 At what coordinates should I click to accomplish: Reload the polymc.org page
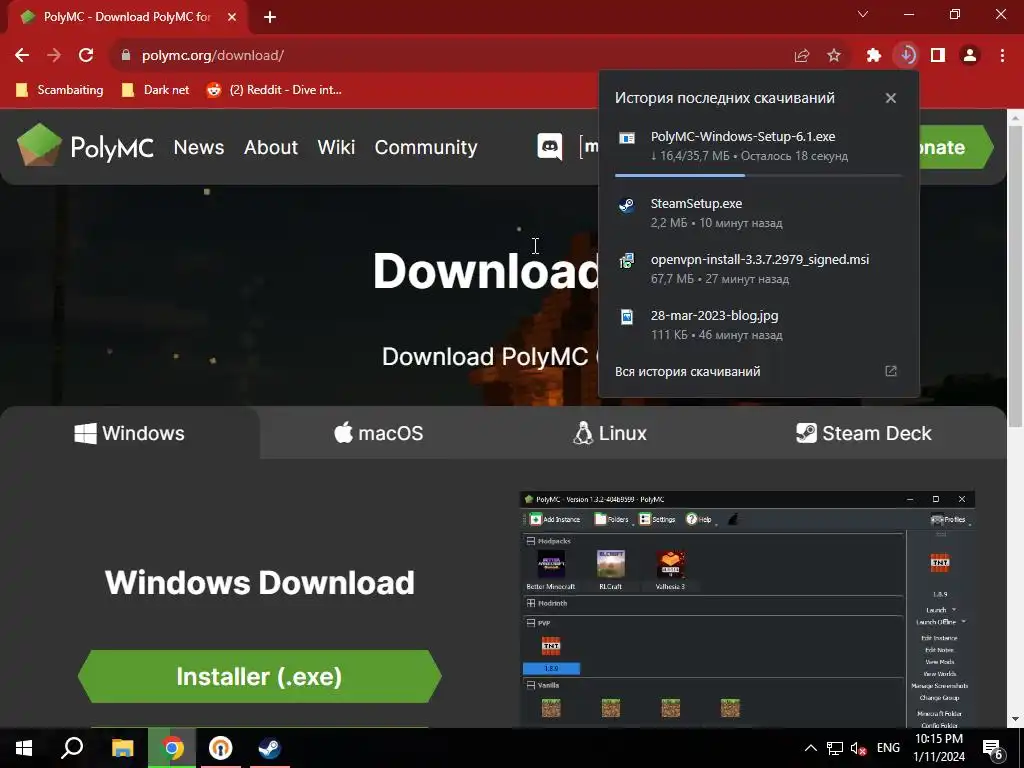(x=86, y=56)
